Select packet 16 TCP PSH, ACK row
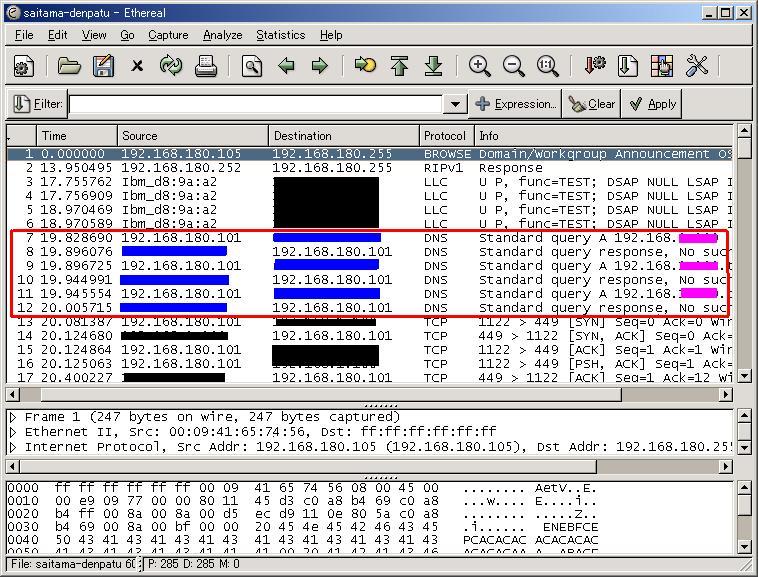This screenshot has height=577, width=758. pyautogui.click(x=370, y=364)
